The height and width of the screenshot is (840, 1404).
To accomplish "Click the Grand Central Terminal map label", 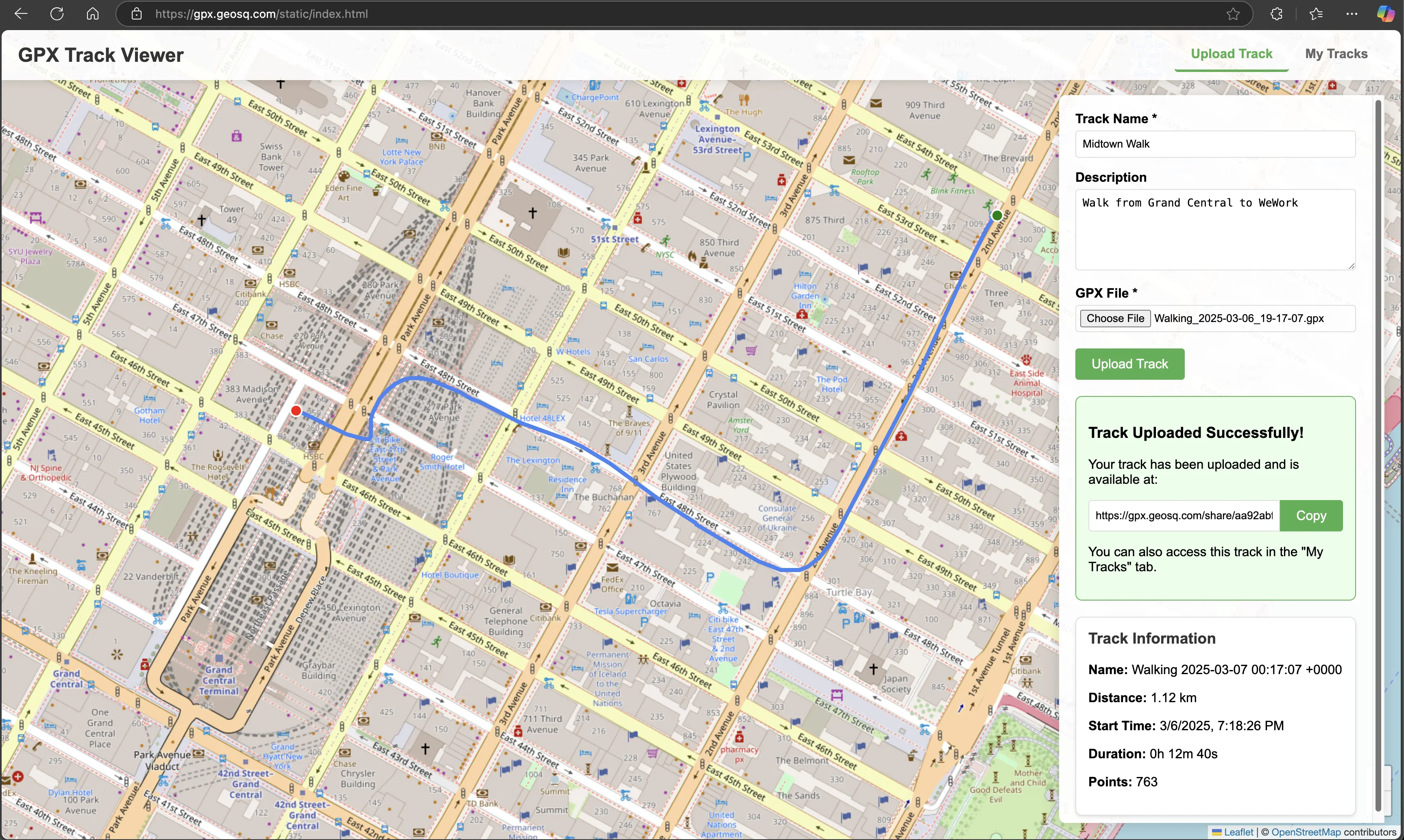I will 218,680.
